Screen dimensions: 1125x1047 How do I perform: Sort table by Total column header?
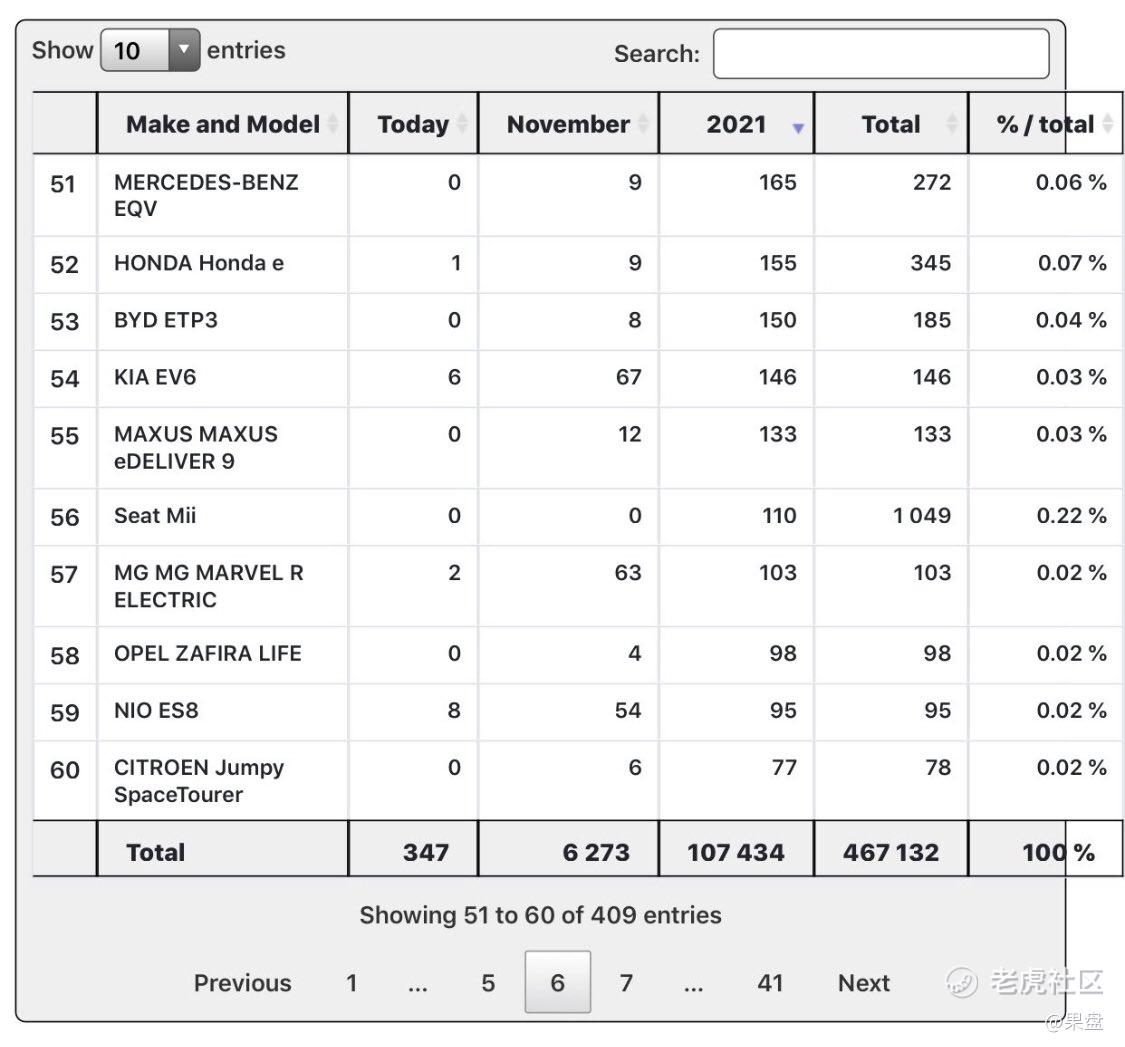coord(891,123)
